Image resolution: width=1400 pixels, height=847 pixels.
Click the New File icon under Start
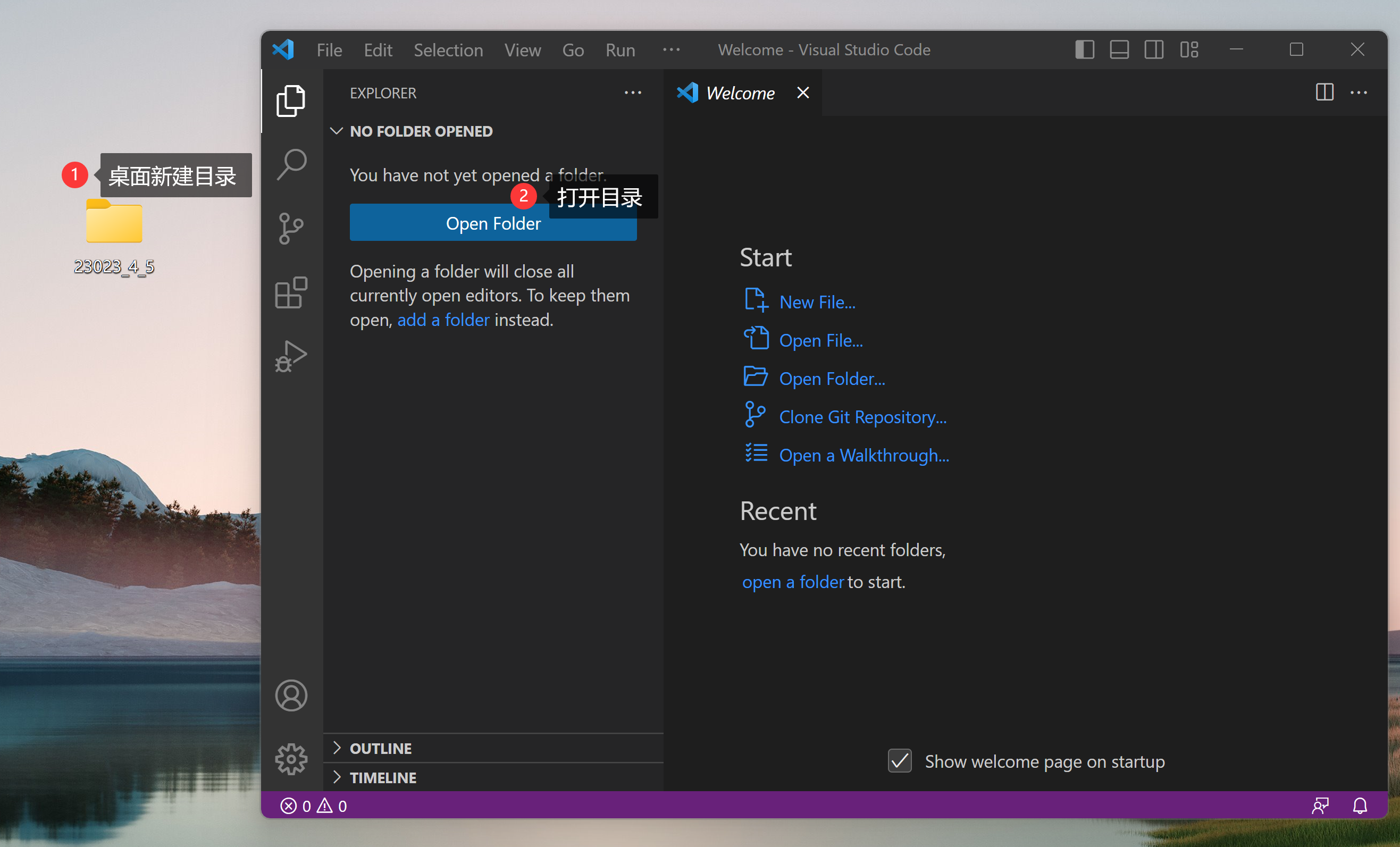coord(756,300)
